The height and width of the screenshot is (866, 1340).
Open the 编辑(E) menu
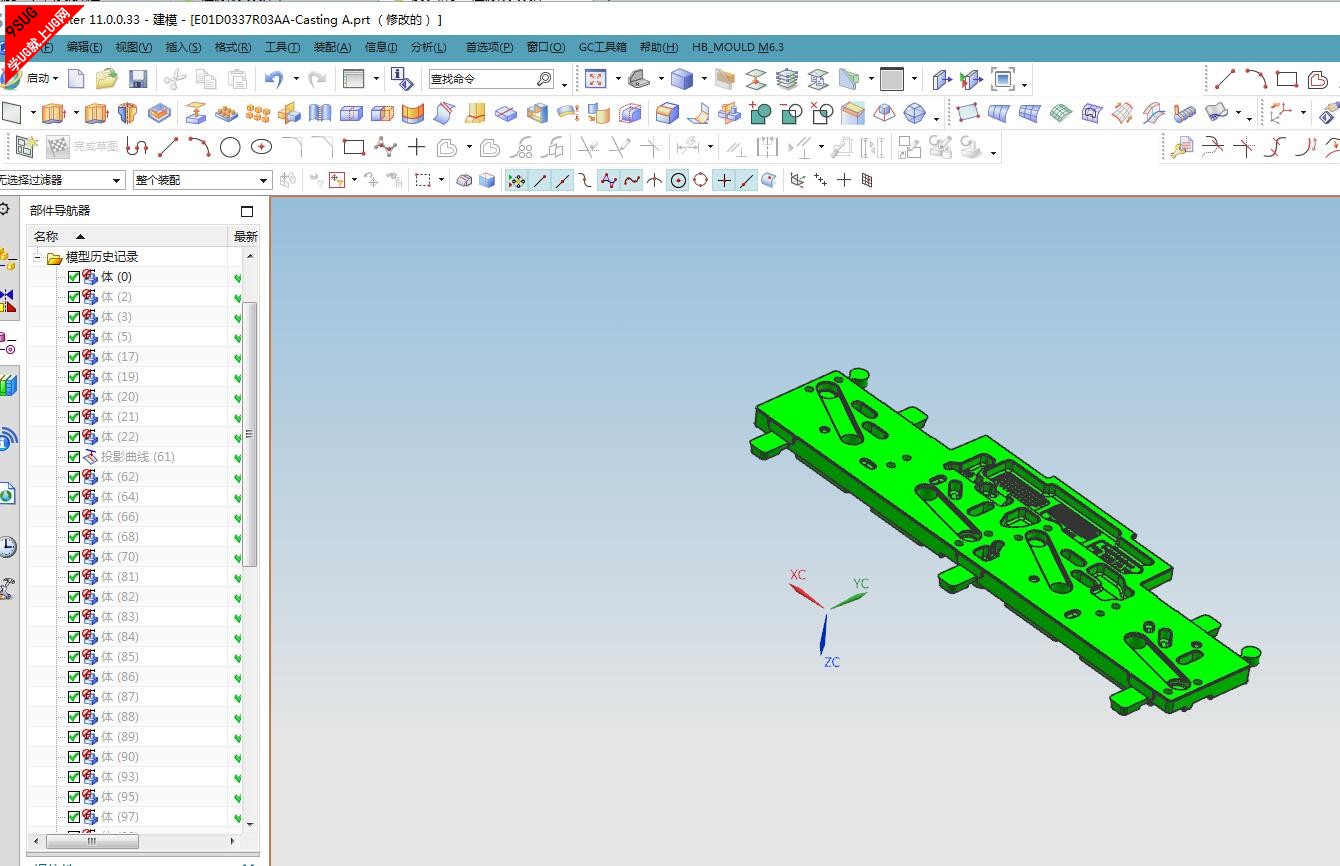(84, 47)
